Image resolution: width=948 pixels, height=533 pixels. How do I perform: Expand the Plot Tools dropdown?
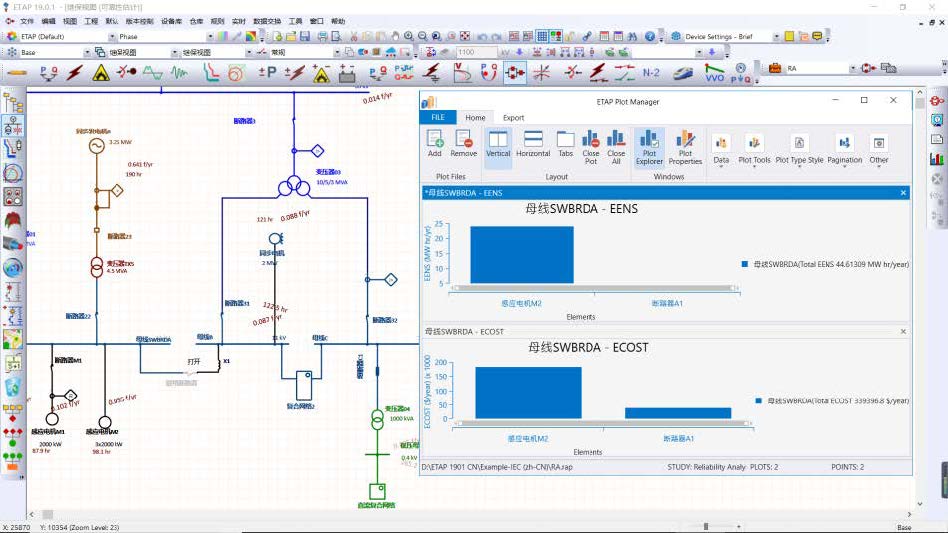(x=754, y=148)
